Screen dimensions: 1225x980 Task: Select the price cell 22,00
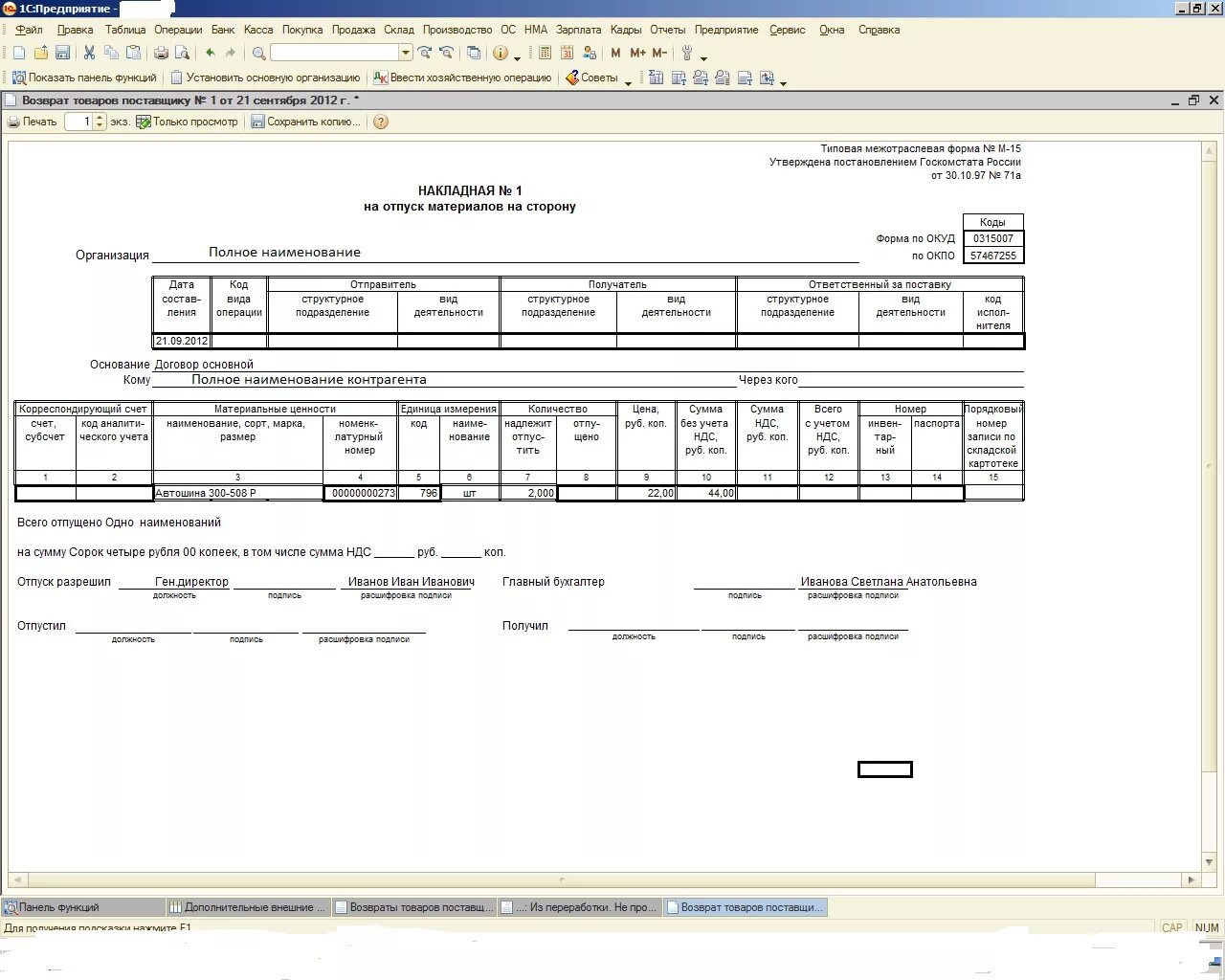tap(647, 493)
